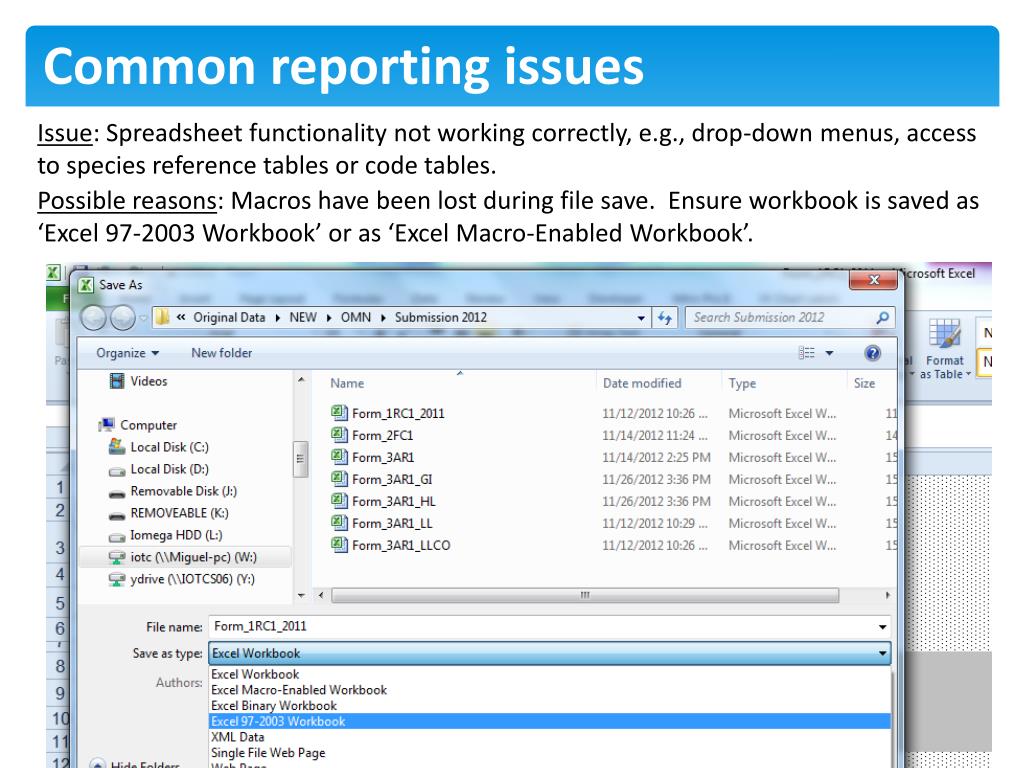Viewport: 1024px width, 768px height.
Task: Click the Forward navigation arrow in Save As
Action: 123,318
